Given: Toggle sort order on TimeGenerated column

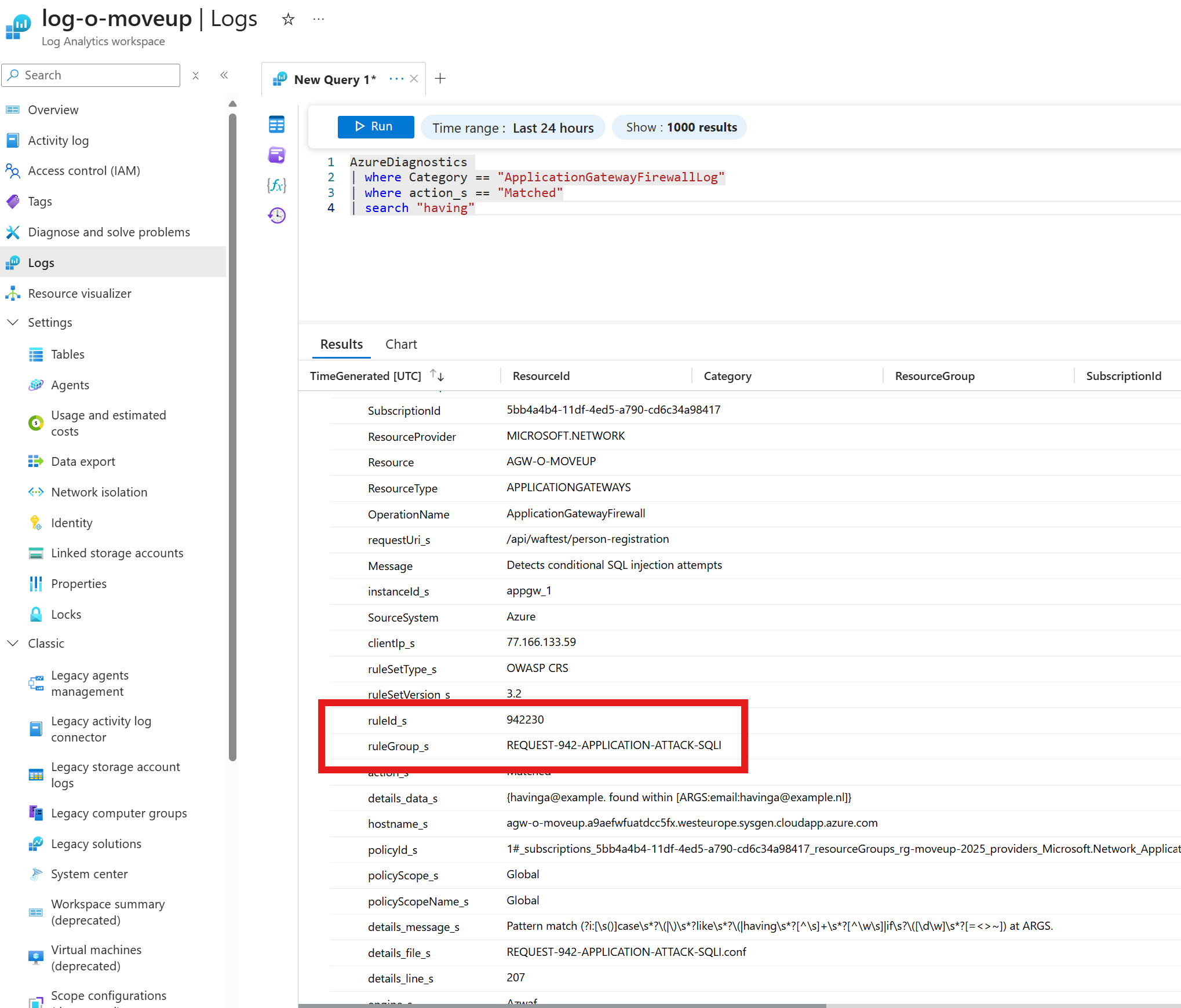Looking at the screenshot, I should (x=437, y=375).
